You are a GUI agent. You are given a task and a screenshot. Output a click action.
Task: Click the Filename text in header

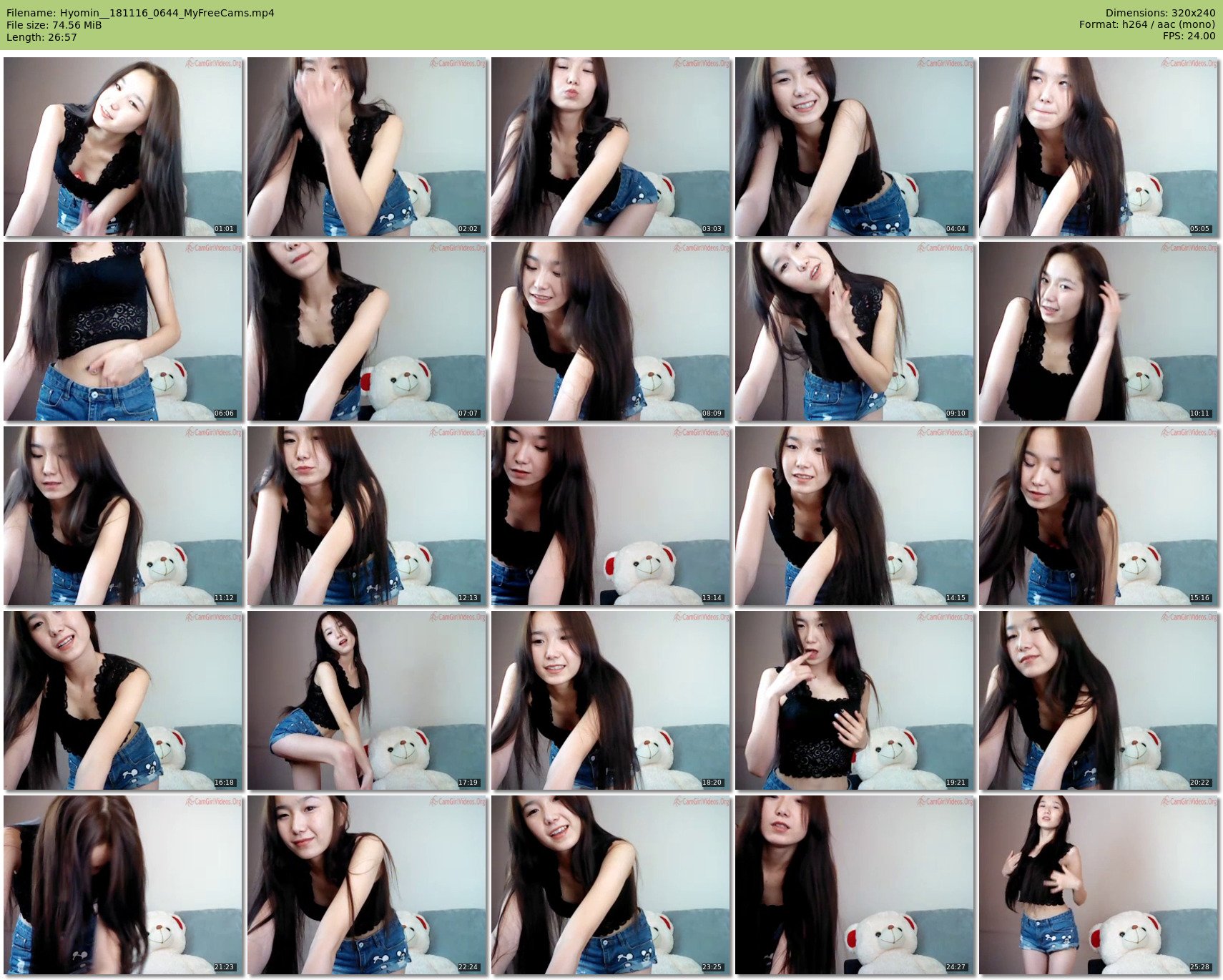[140, 13]
